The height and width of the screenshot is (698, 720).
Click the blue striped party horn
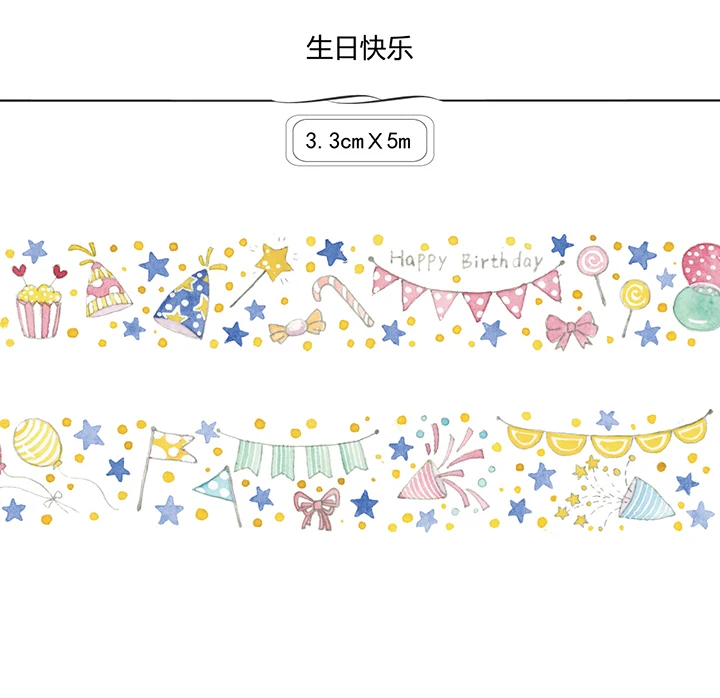point(645,499)
